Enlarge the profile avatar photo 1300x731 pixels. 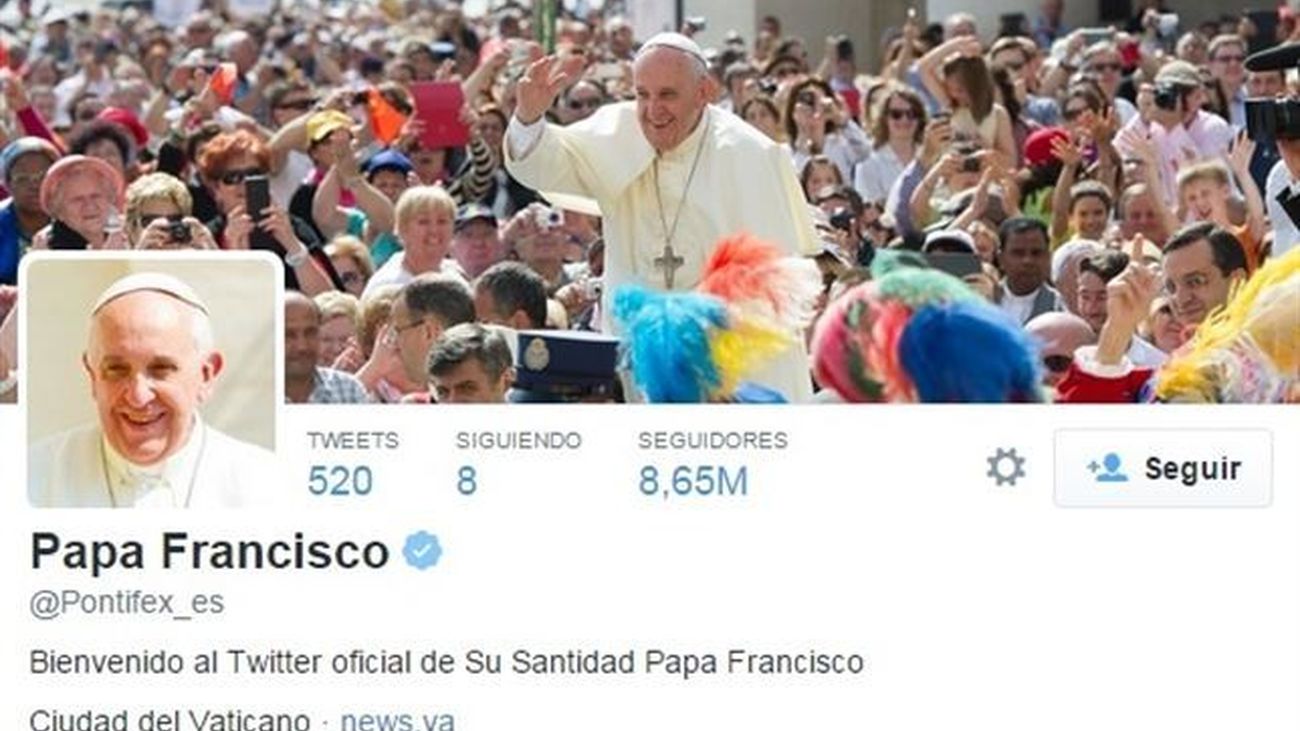coord(151,380)
